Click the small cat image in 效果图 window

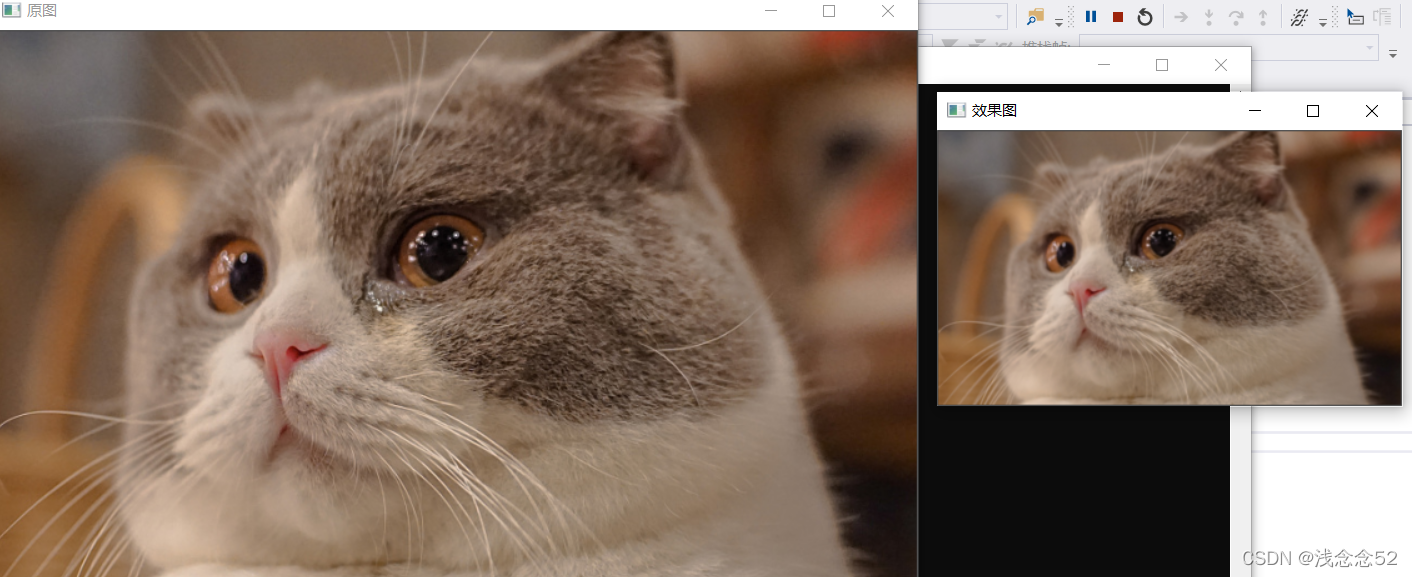coord(1169,268)
